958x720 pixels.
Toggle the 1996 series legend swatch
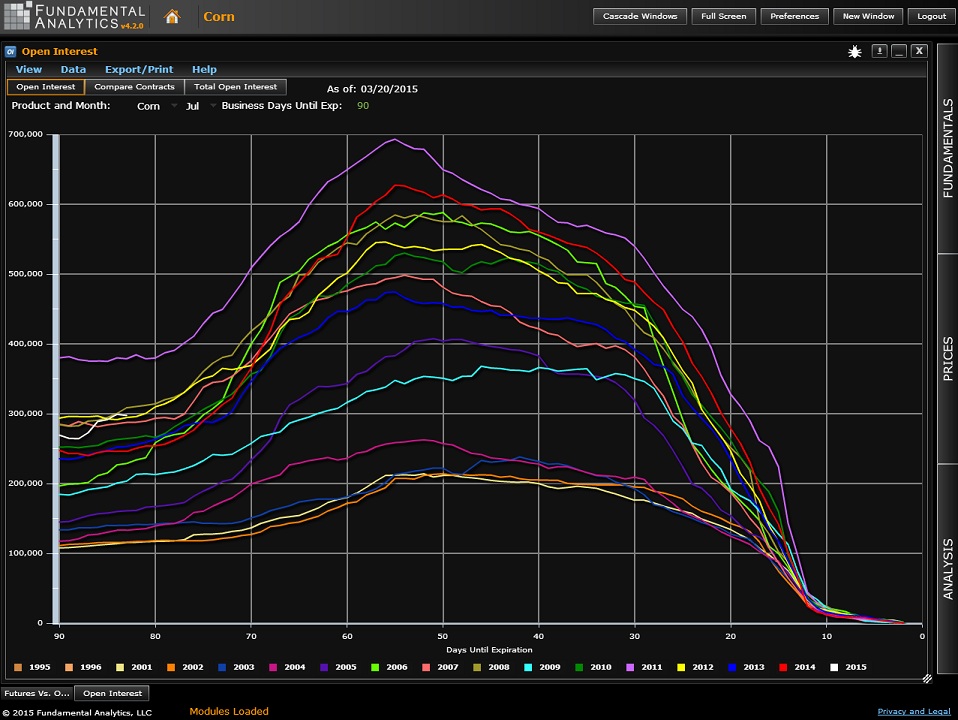tap(69, 667)
